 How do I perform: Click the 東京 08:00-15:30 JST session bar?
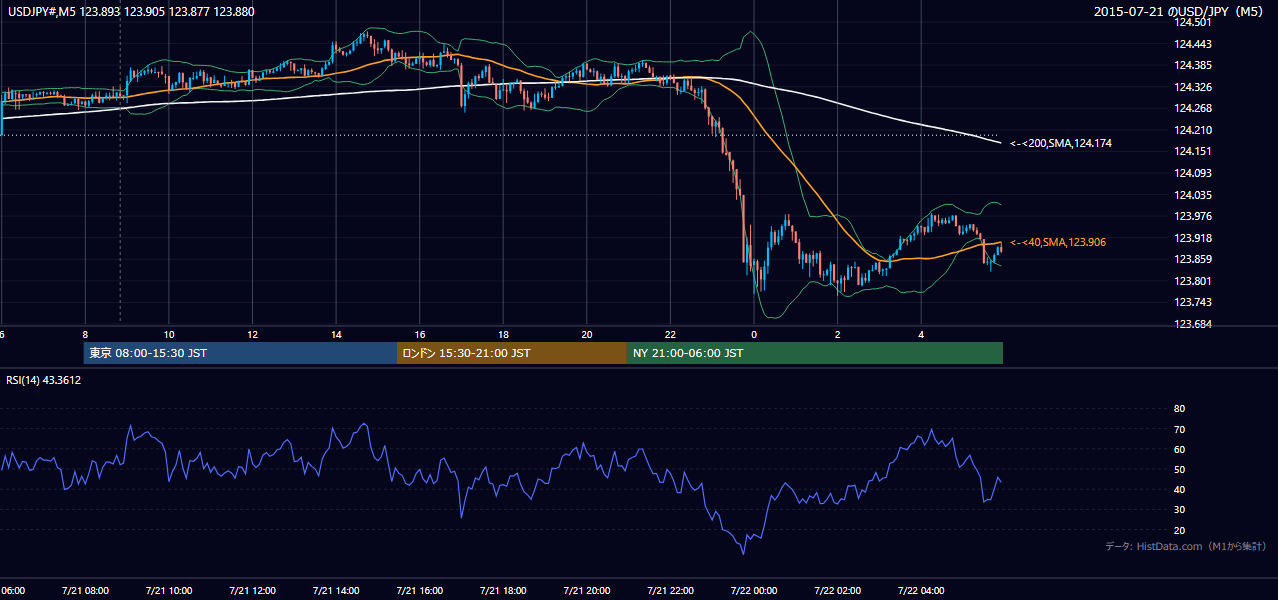pos(240,353)
